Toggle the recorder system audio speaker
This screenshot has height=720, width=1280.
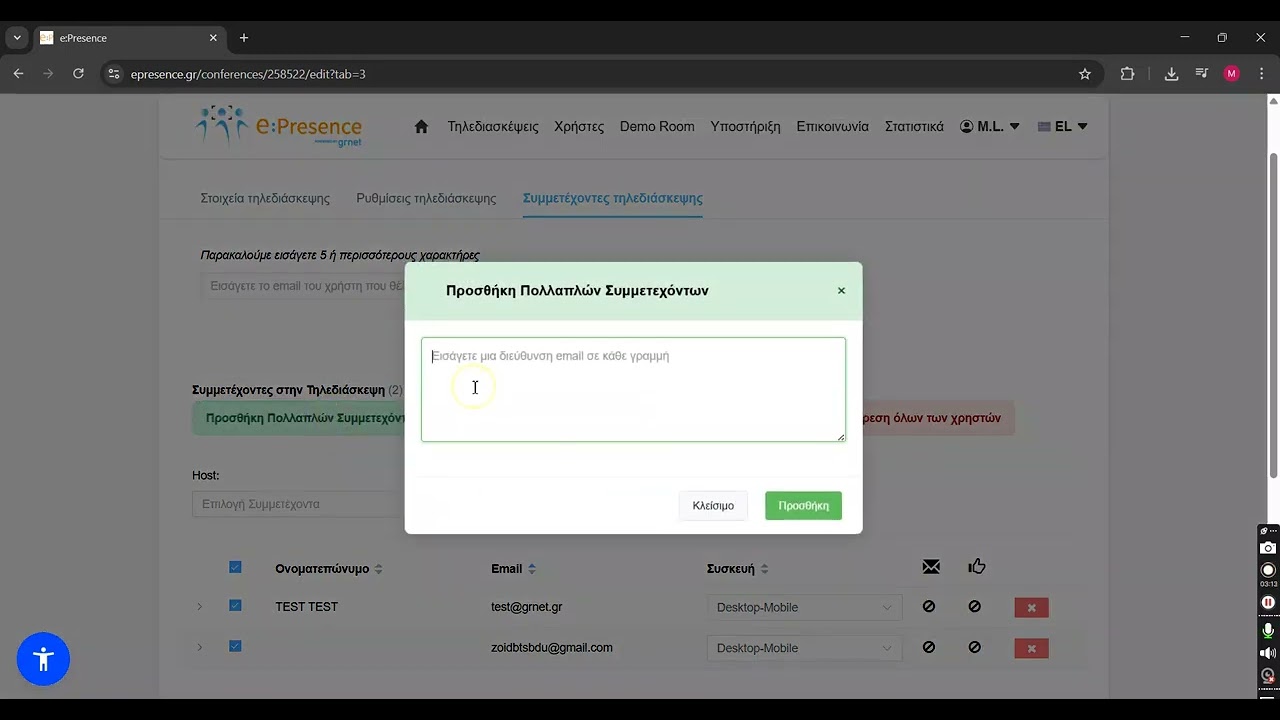(1268, 653)
